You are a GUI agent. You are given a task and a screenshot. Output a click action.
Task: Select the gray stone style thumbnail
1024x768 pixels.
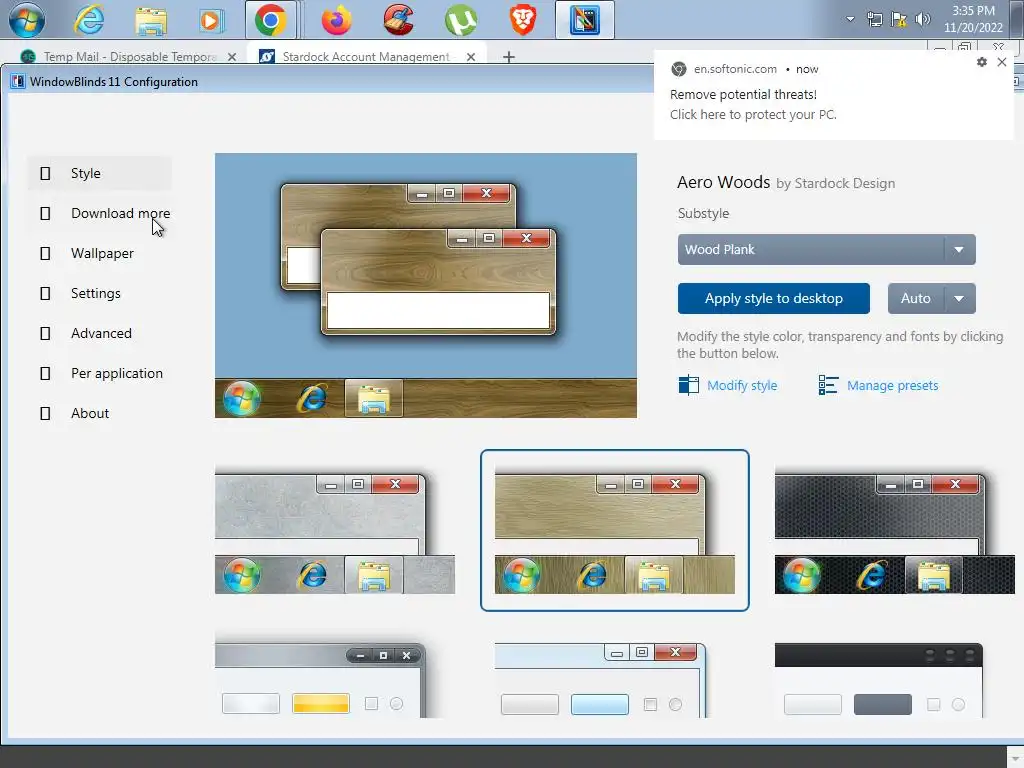[334, 532]
